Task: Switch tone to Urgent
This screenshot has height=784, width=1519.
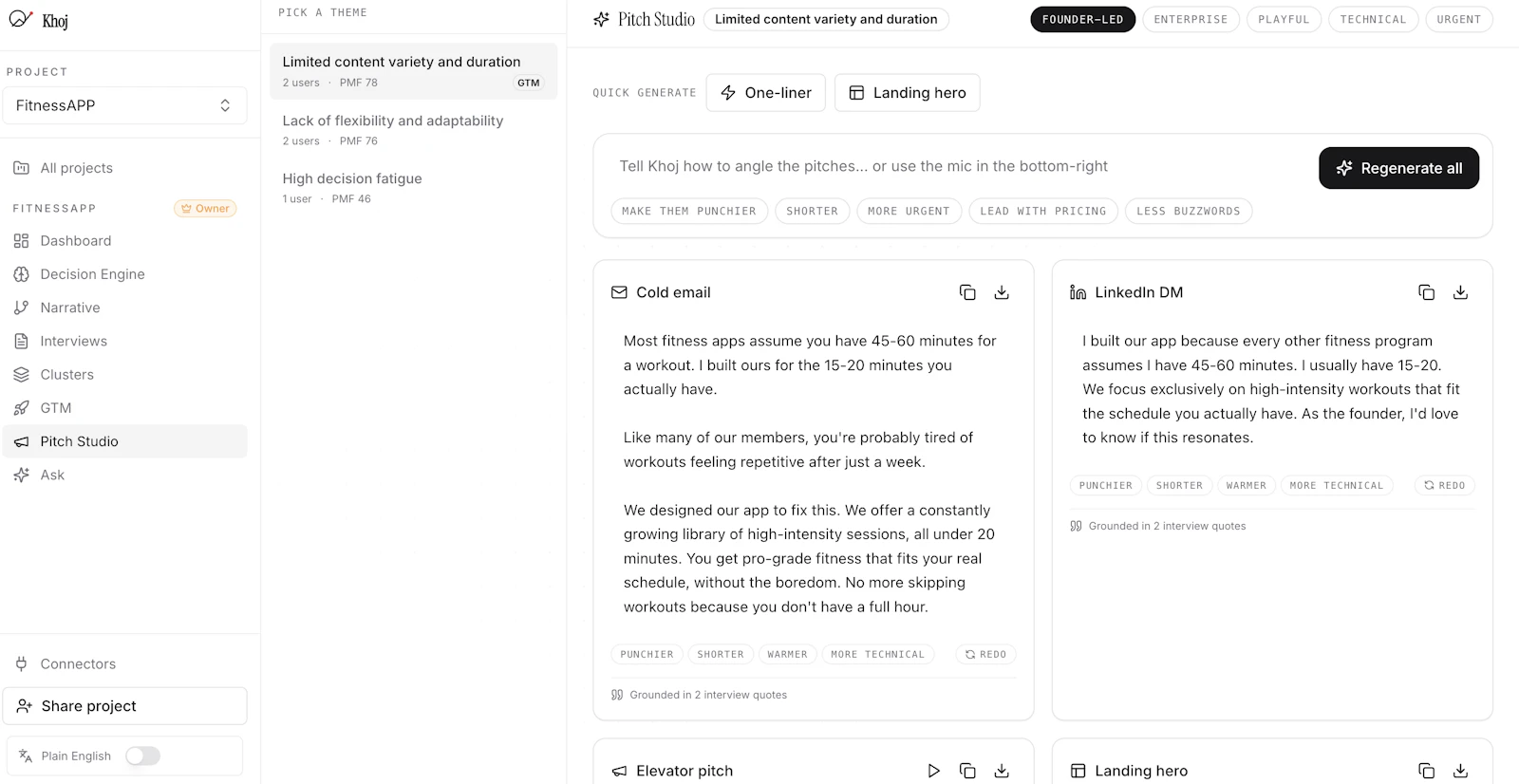Action: click(x=1459, y=19)
